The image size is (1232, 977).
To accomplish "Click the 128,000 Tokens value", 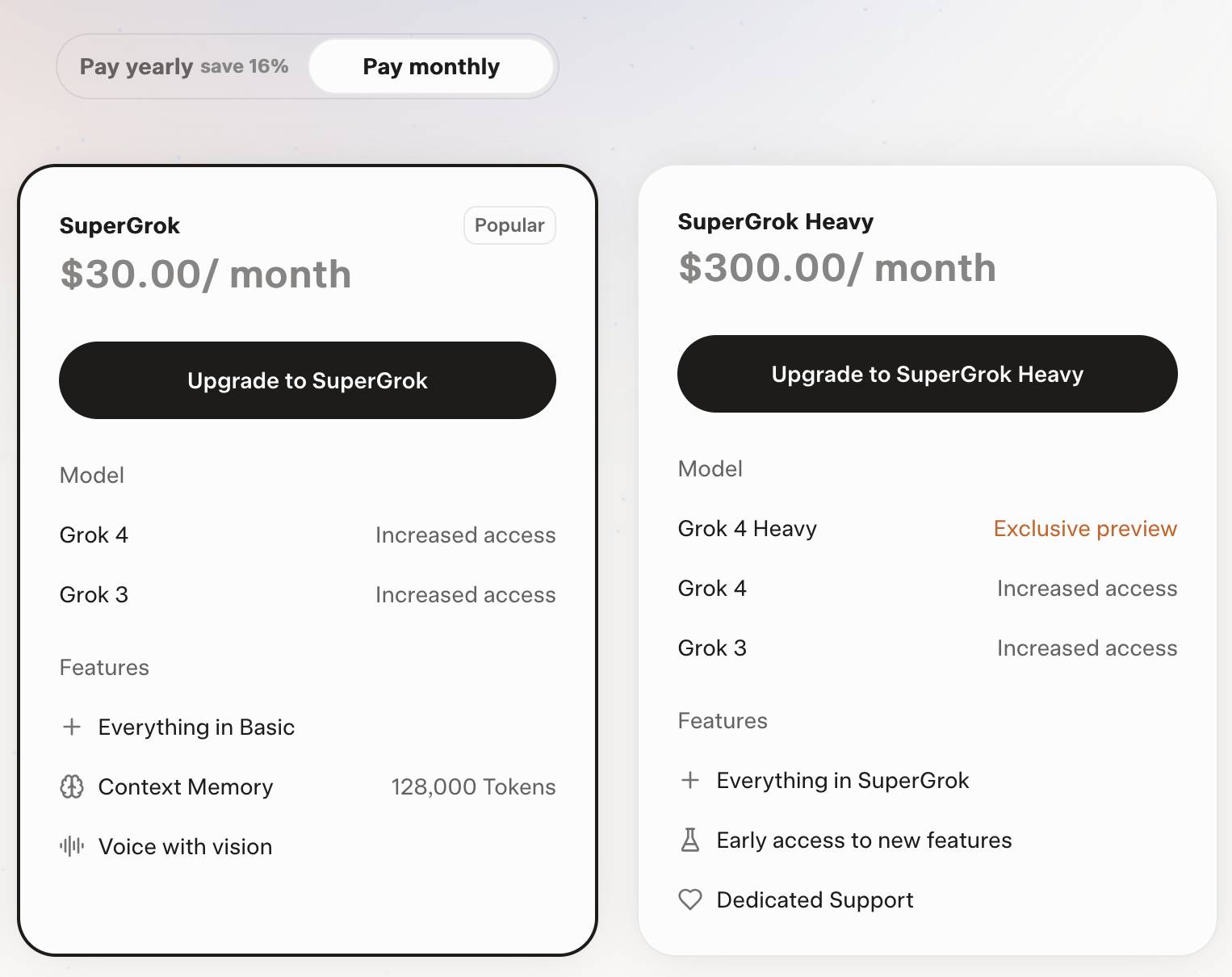I will tap(473, 786).
